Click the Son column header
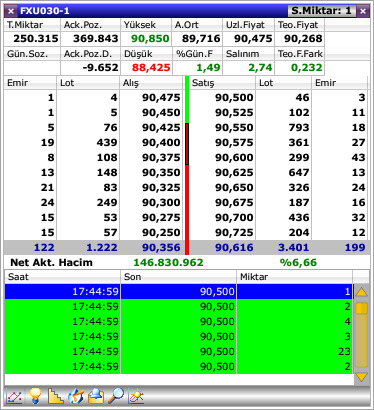 tap(178, 277)
